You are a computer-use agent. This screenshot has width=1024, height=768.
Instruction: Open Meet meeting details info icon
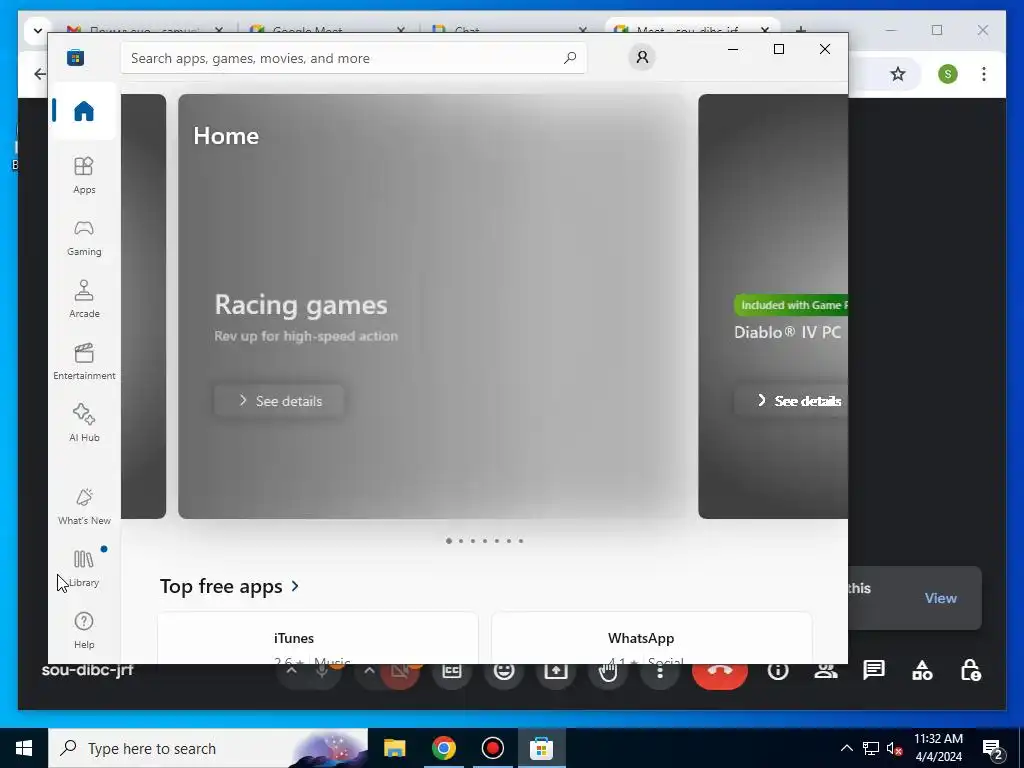pyautogui.click(x=778, y=671)
